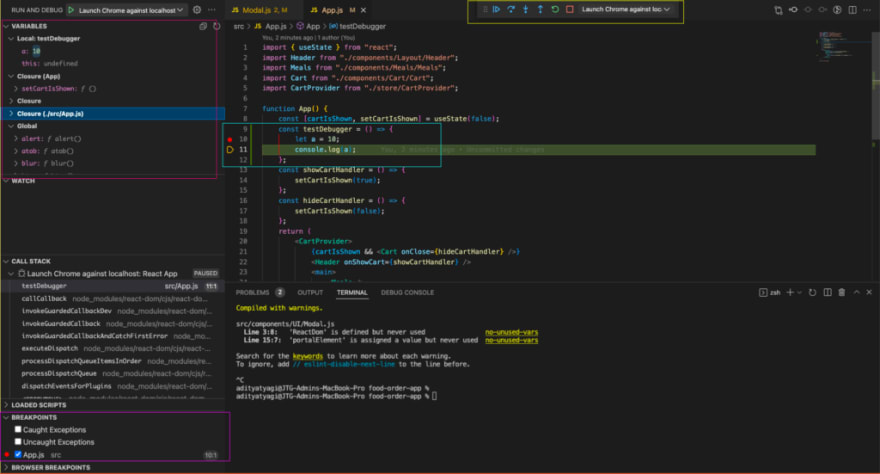Click testDebugger in the breadcrumb
880x474 pixels.
pyautogui.click(x=362, y=26)
